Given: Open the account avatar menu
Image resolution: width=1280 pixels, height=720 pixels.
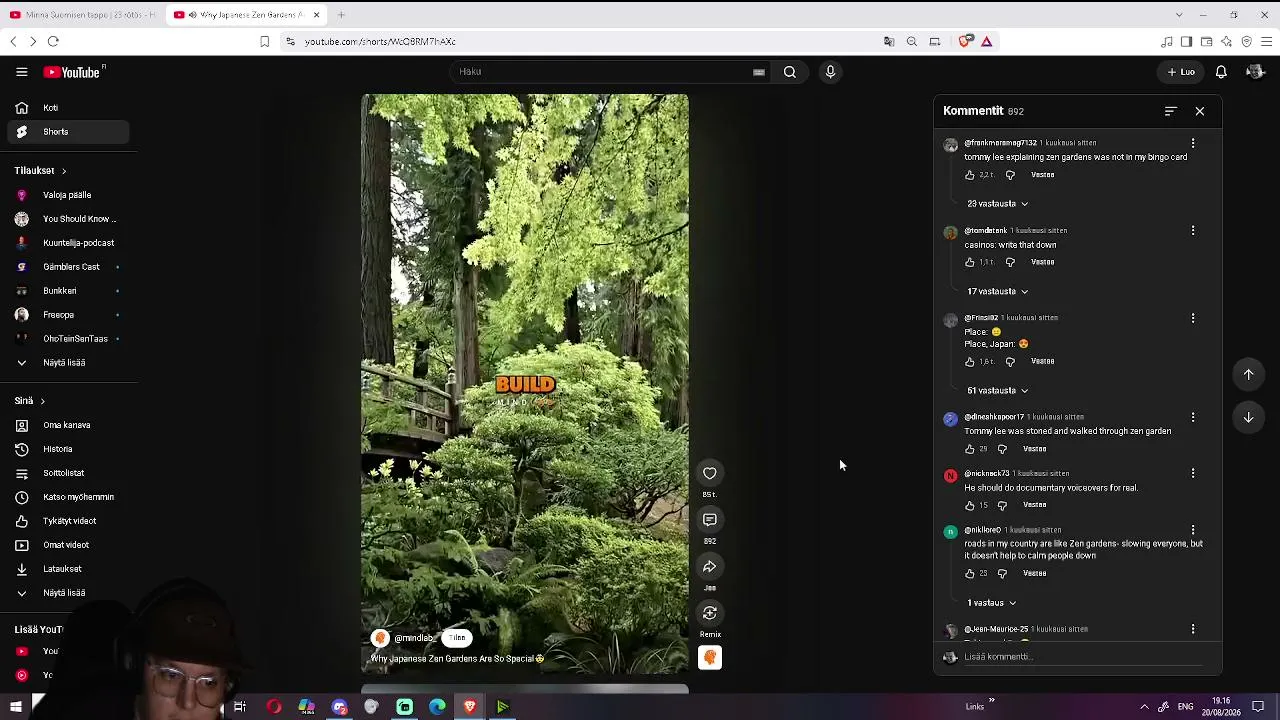Looking at the screenshot, I should 1255,72.
